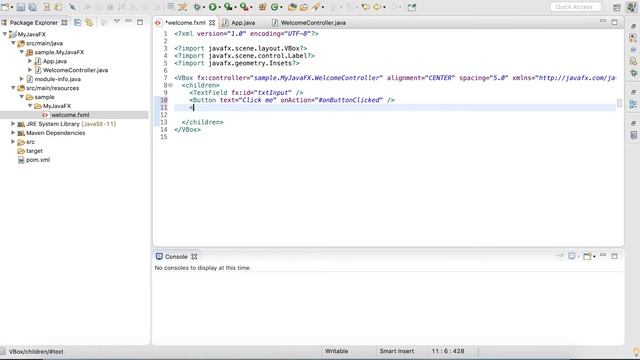Click the Last Edit Location arrow icon
The image size is (640, 360).
pos(366,7)
